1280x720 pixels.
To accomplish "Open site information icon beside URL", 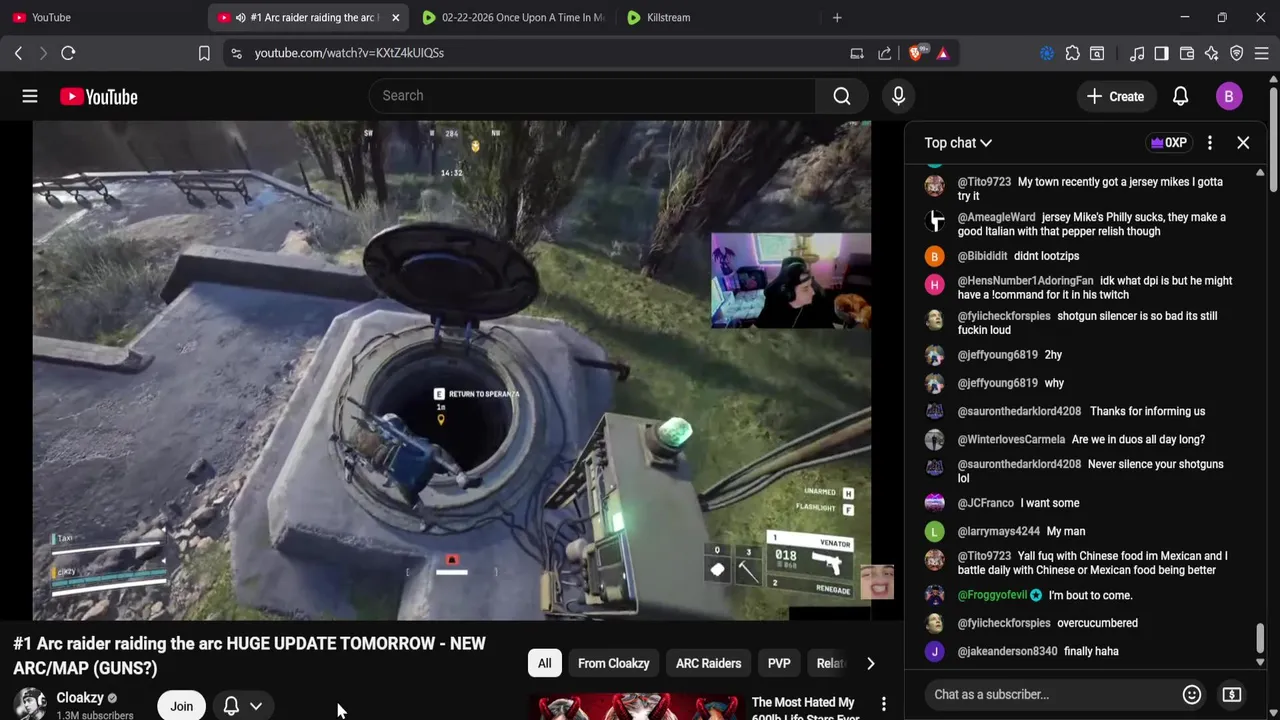I will click(x=236, y=53).
